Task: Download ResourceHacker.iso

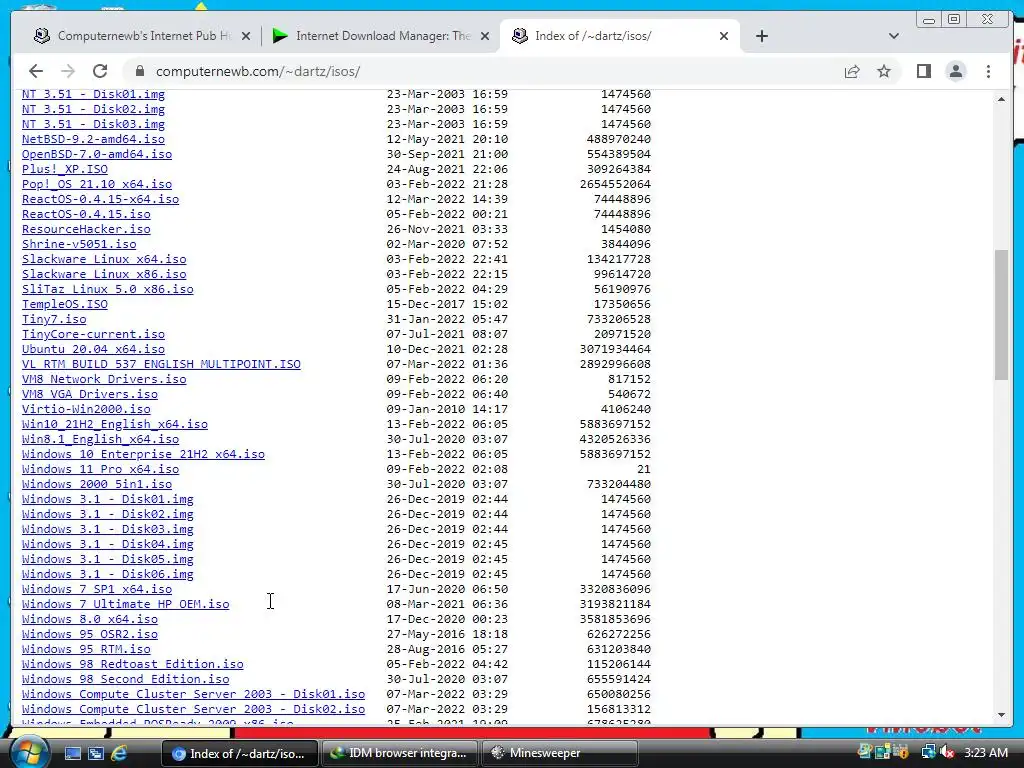Action: click(x=86, y=229)
